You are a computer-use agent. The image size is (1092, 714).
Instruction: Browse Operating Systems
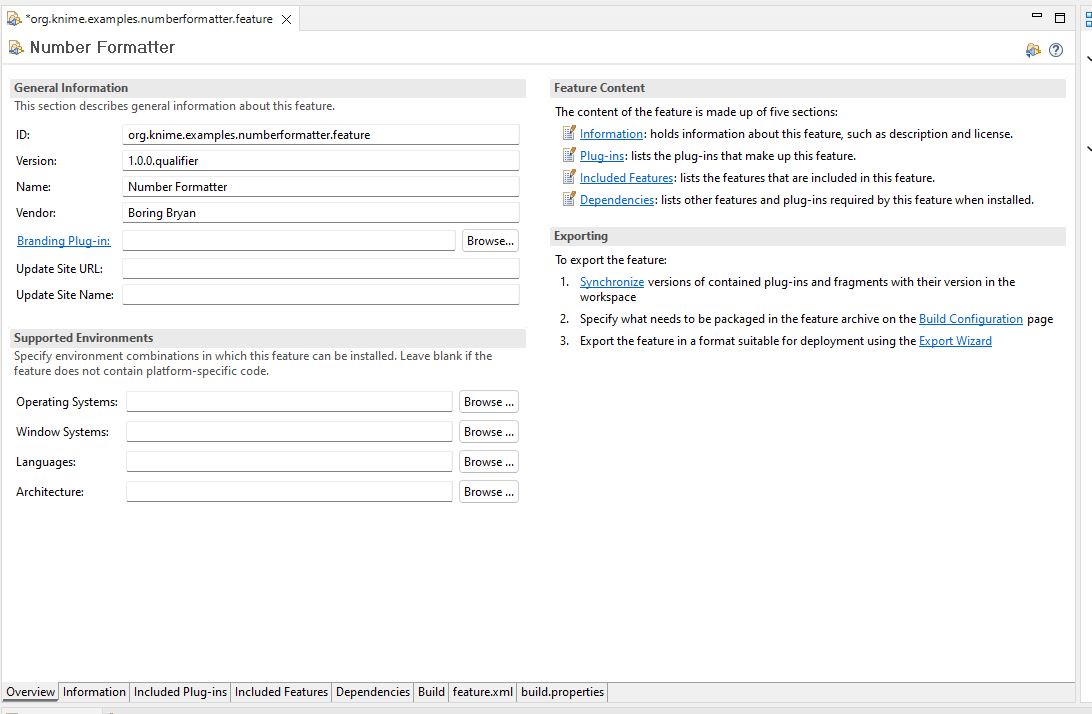[489, 402]
